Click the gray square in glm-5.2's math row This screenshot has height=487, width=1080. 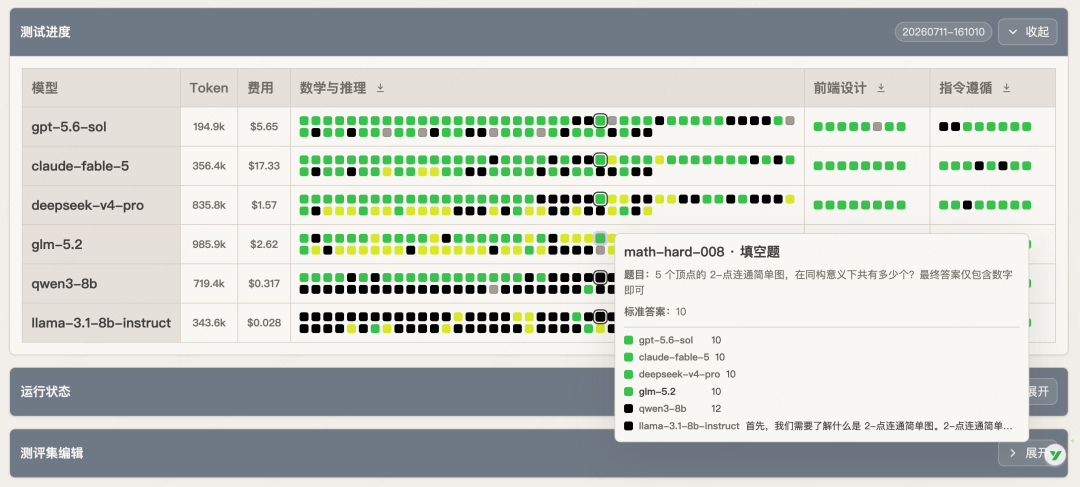[601, 250]
